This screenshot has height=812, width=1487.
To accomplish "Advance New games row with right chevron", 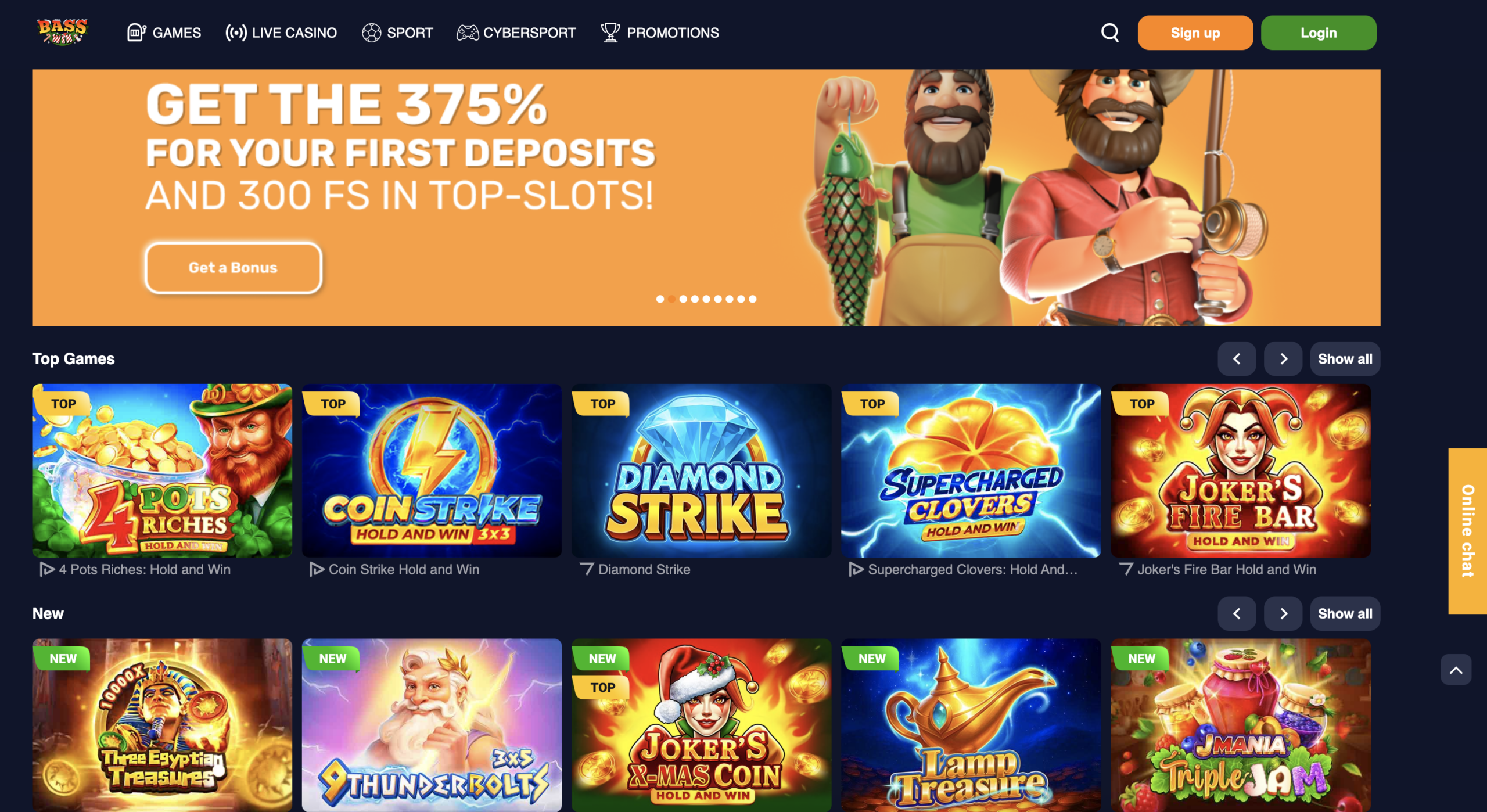I will coord(1283,613).
